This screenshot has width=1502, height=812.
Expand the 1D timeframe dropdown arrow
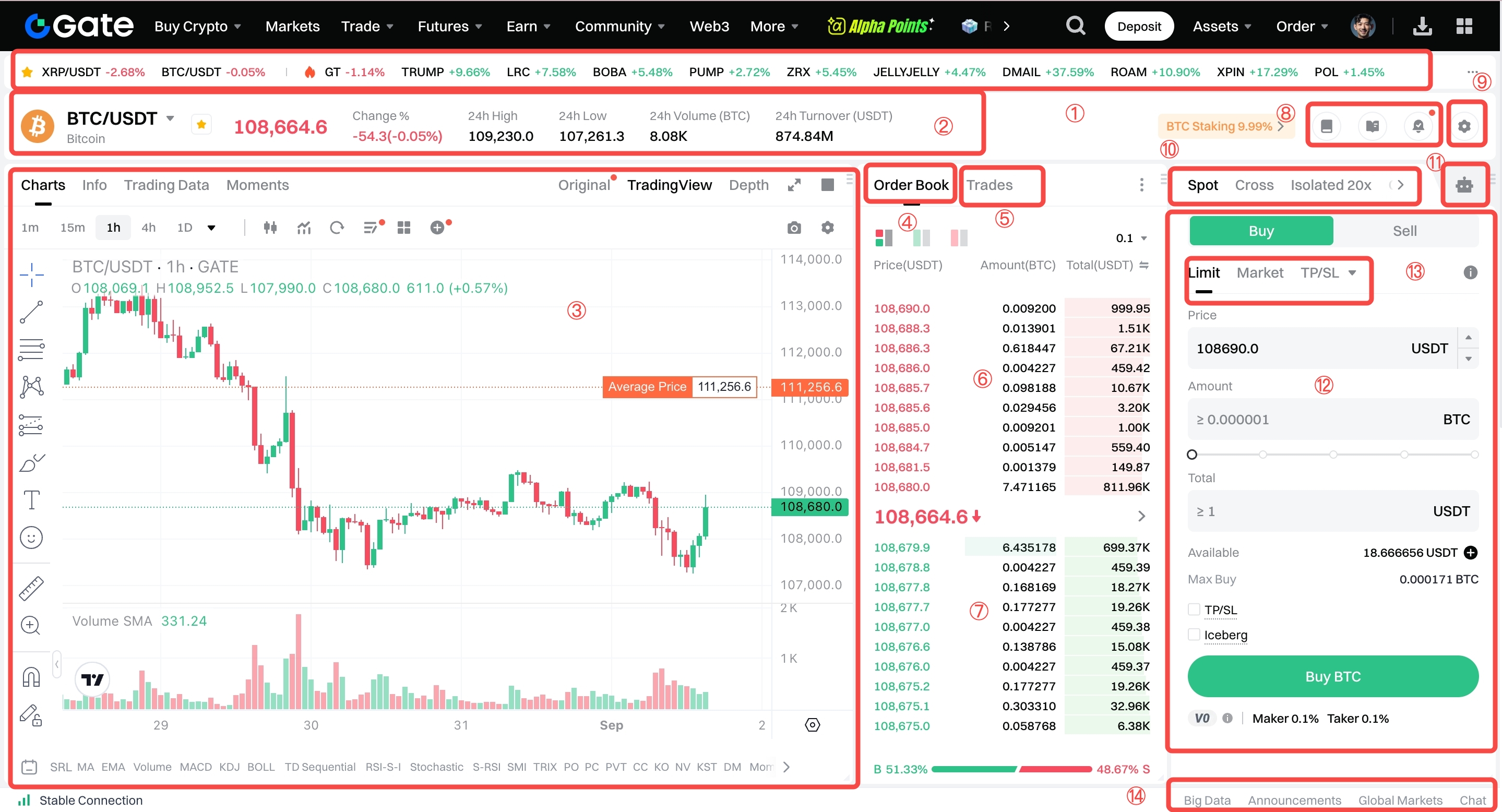212,228
